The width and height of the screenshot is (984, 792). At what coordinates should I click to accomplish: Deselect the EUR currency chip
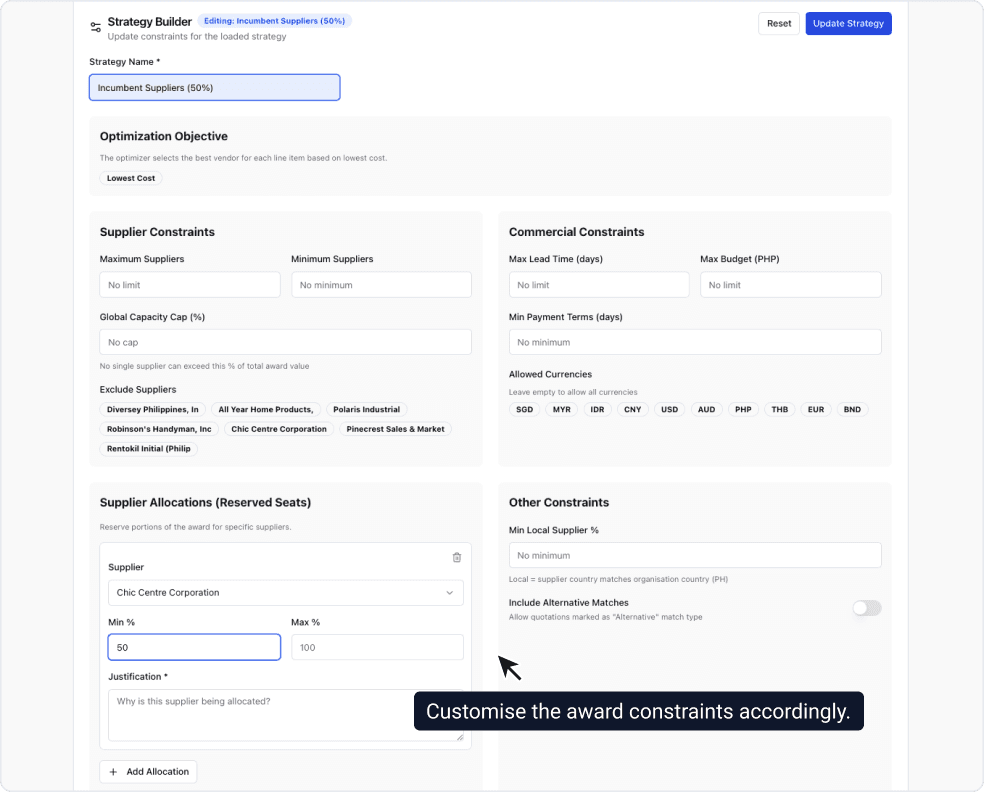[x=815, y=409]
